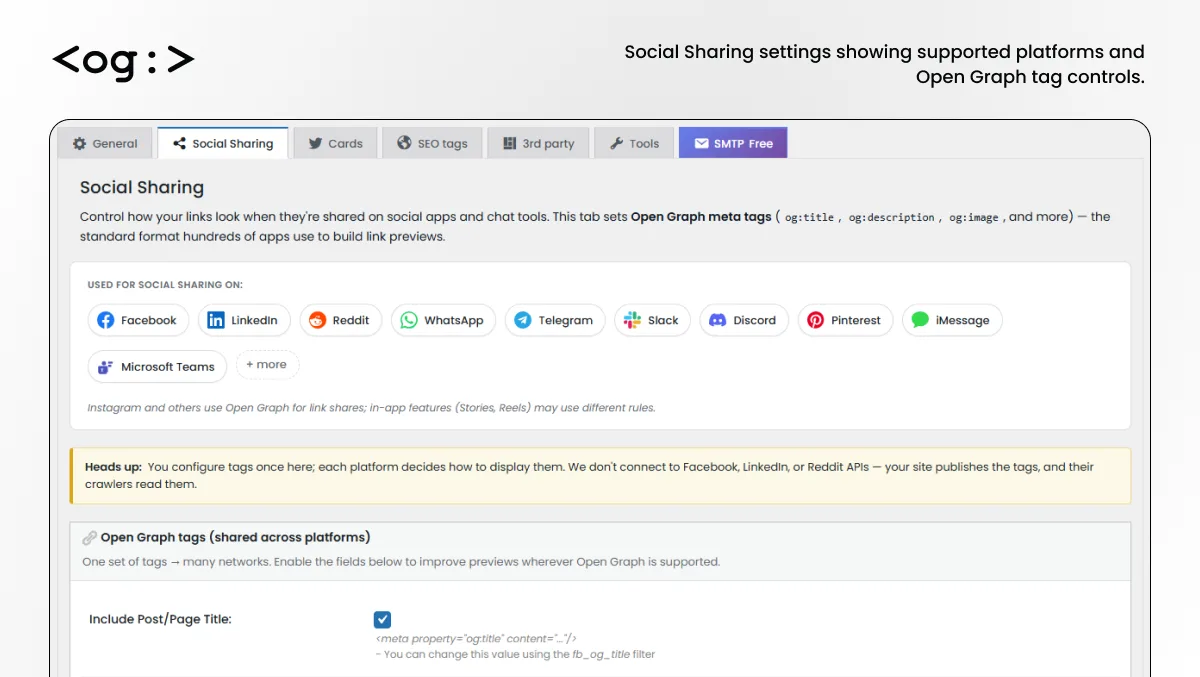This screenshot has width=1200, height=677.
Task: Click the share icon on the Social Sharing tab
Action: pyautogui.click(x=179, y=144)
